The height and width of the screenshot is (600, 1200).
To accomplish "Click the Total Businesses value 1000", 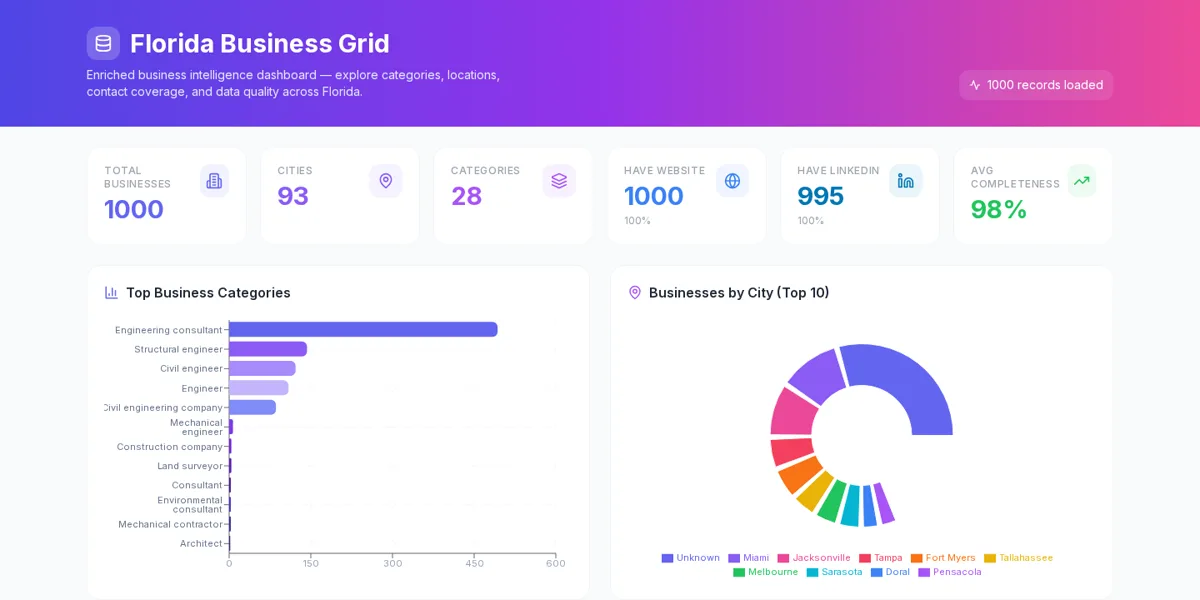I will (x=134, y=209).
